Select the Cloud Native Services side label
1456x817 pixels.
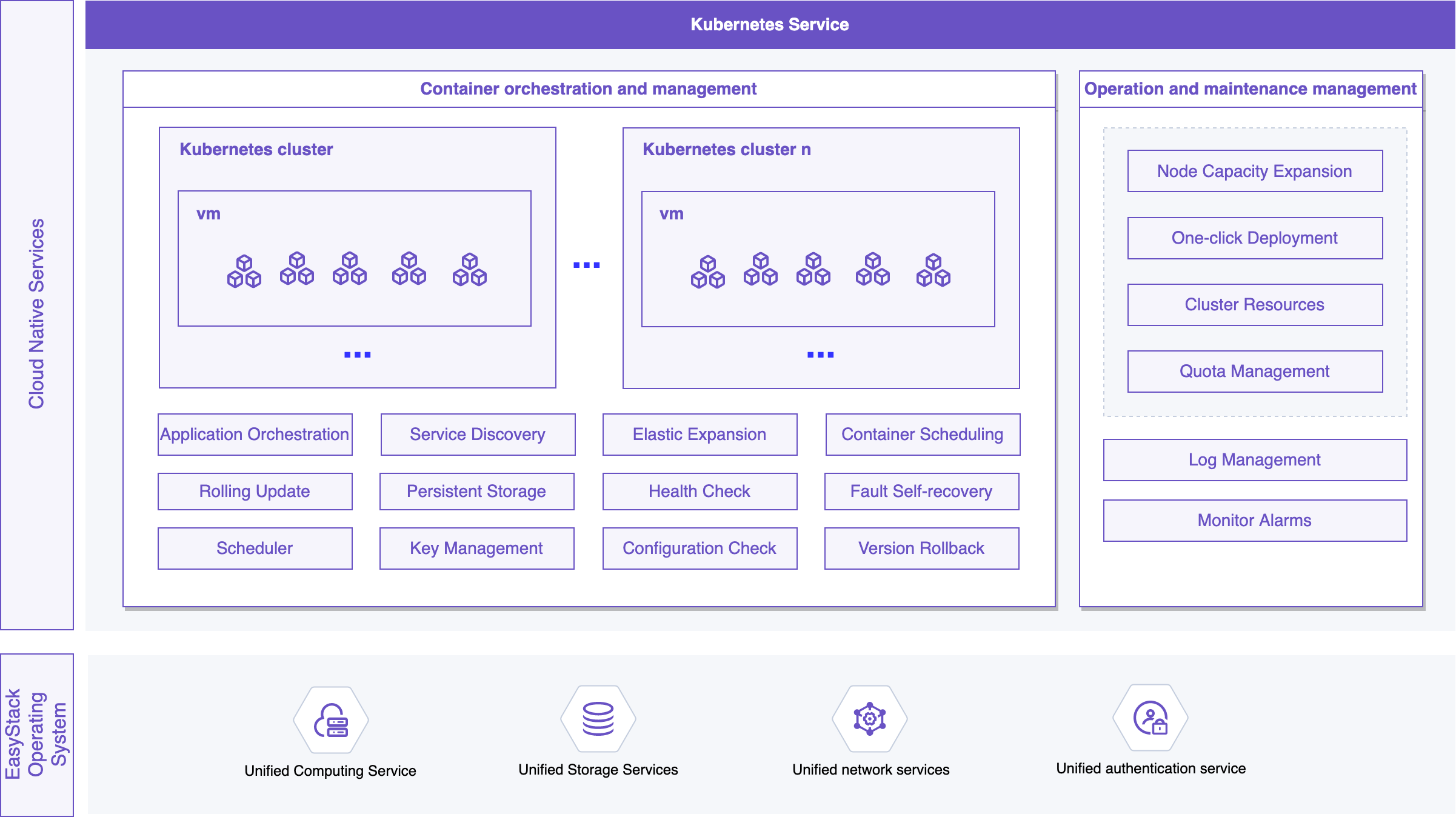tap(37, 314)
